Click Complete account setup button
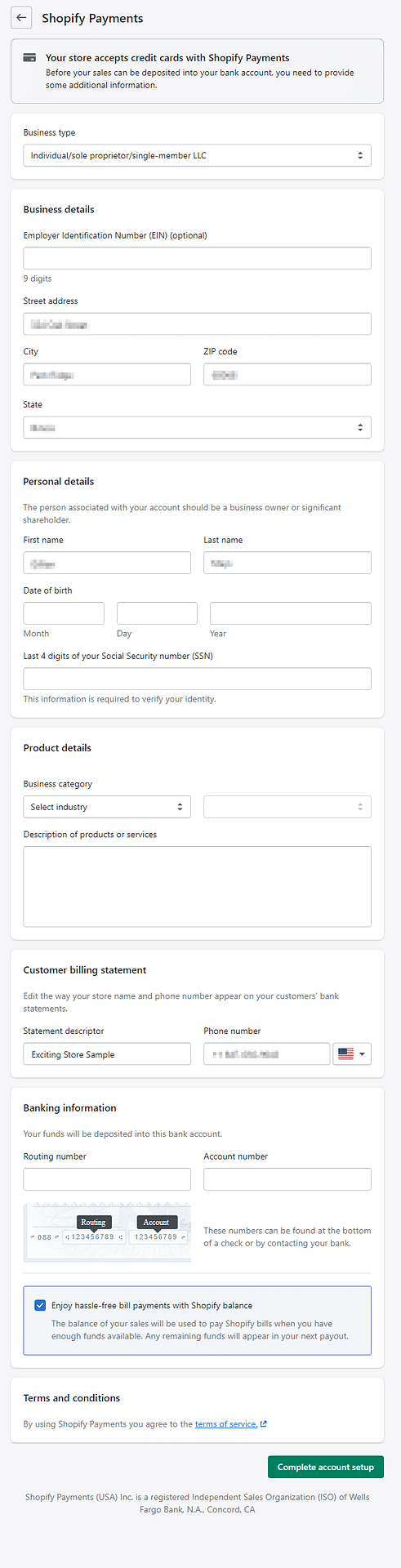This screenshot has width=401, height=1568. coord(325,1467)
